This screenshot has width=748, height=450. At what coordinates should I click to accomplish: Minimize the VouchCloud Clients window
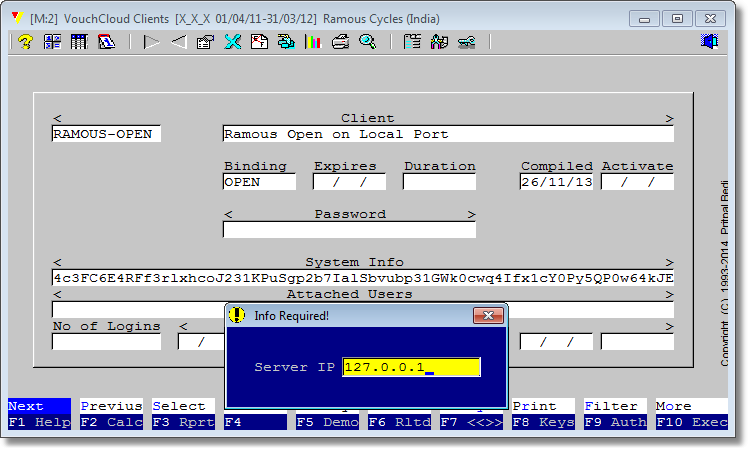[644, 19]
